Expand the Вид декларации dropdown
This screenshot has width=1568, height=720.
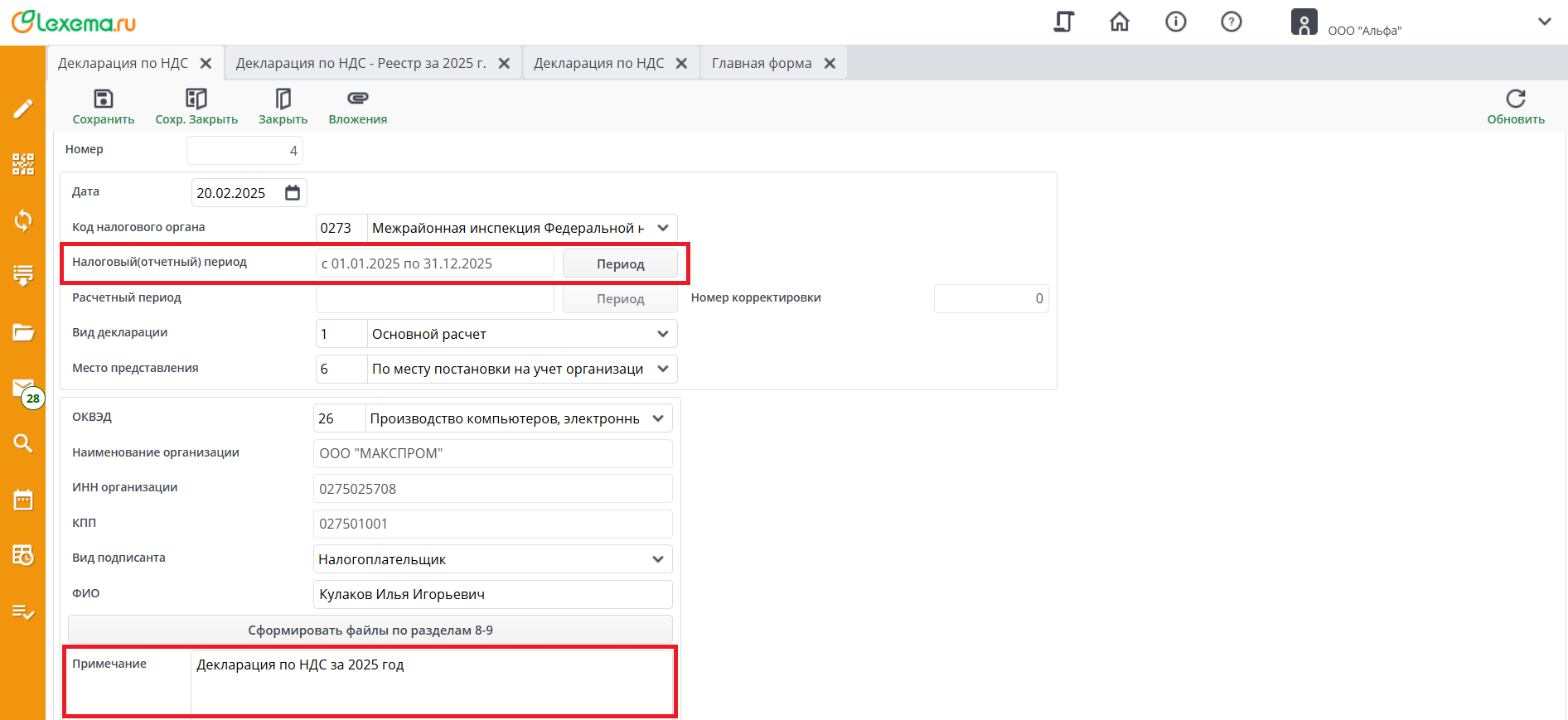(663, 334)
